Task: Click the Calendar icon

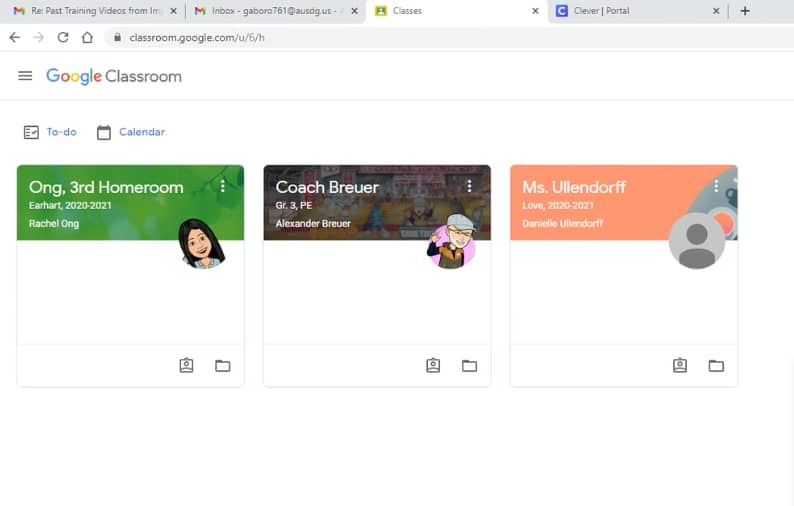Action: click(104, 132)
